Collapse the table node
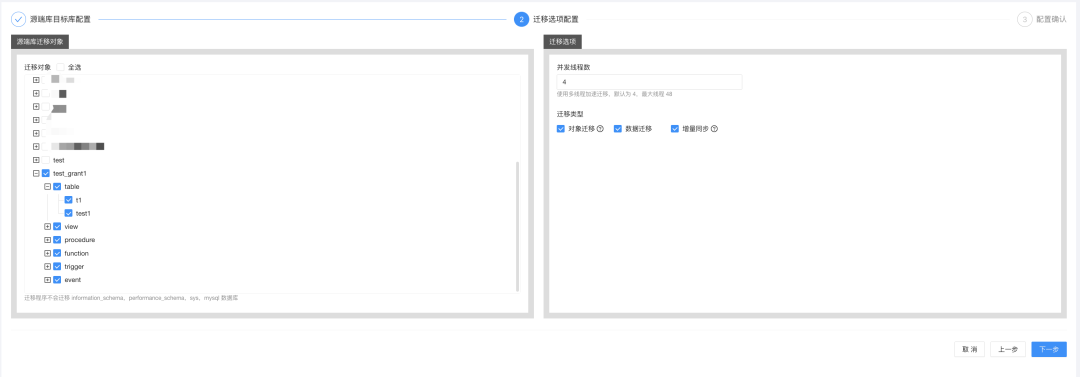Viewport: 1080px width, 377px height. point(48,187)
